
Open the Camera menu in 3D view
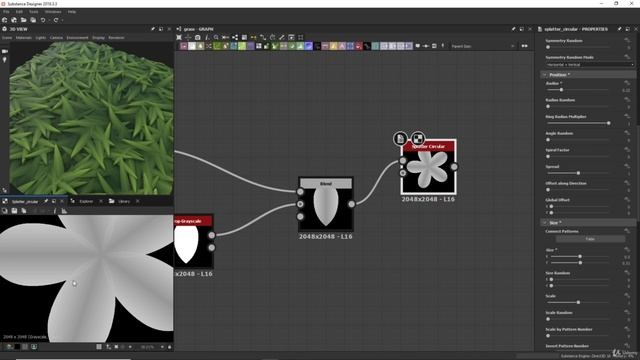click(56, 38)
